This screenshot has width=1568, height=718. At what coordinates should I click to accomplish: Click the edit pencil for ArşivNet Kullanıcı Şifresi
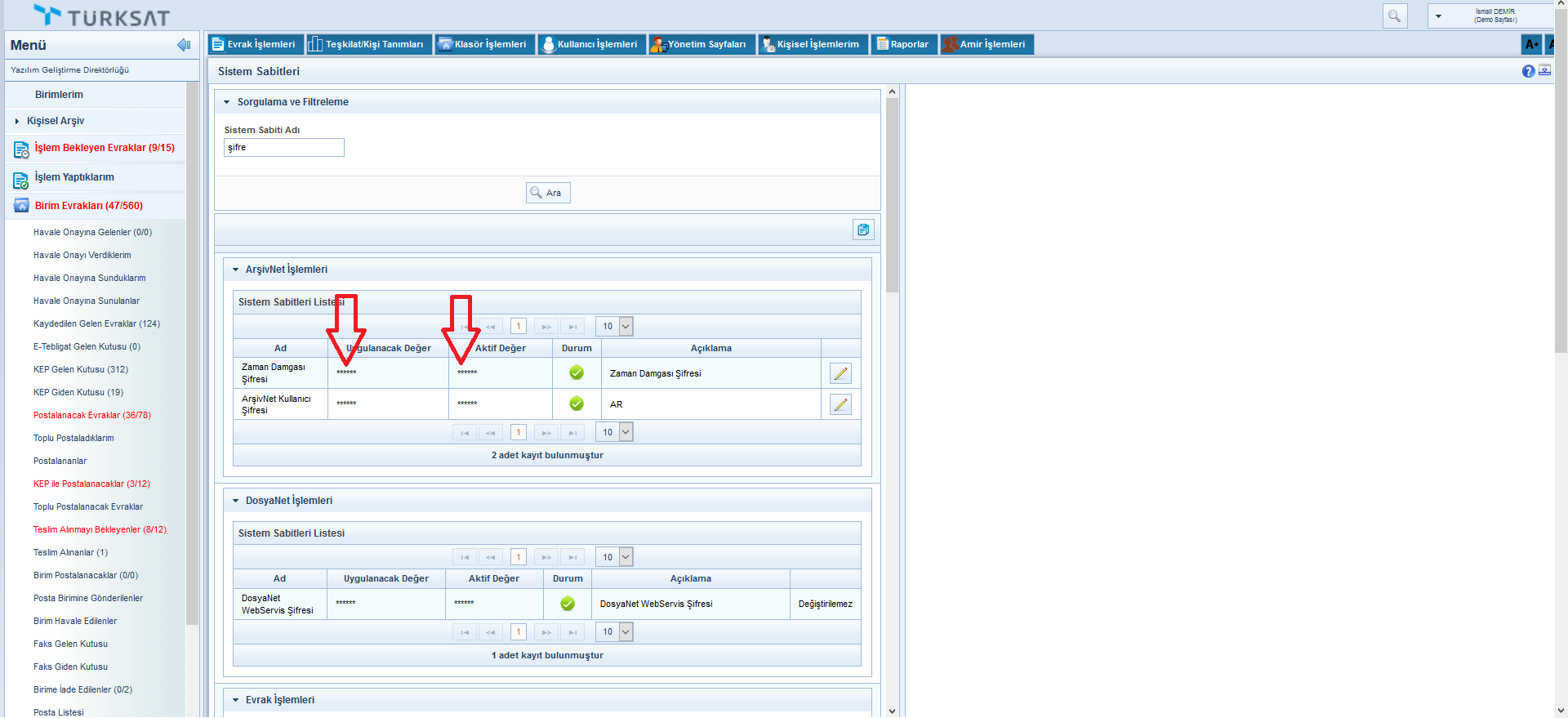coord(840,404)
